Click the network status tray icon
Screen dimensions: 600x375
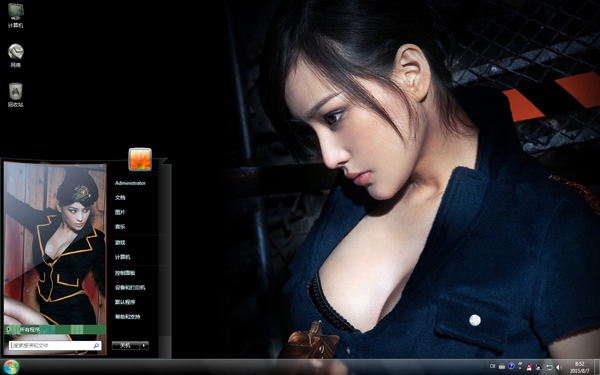point(539,368)
